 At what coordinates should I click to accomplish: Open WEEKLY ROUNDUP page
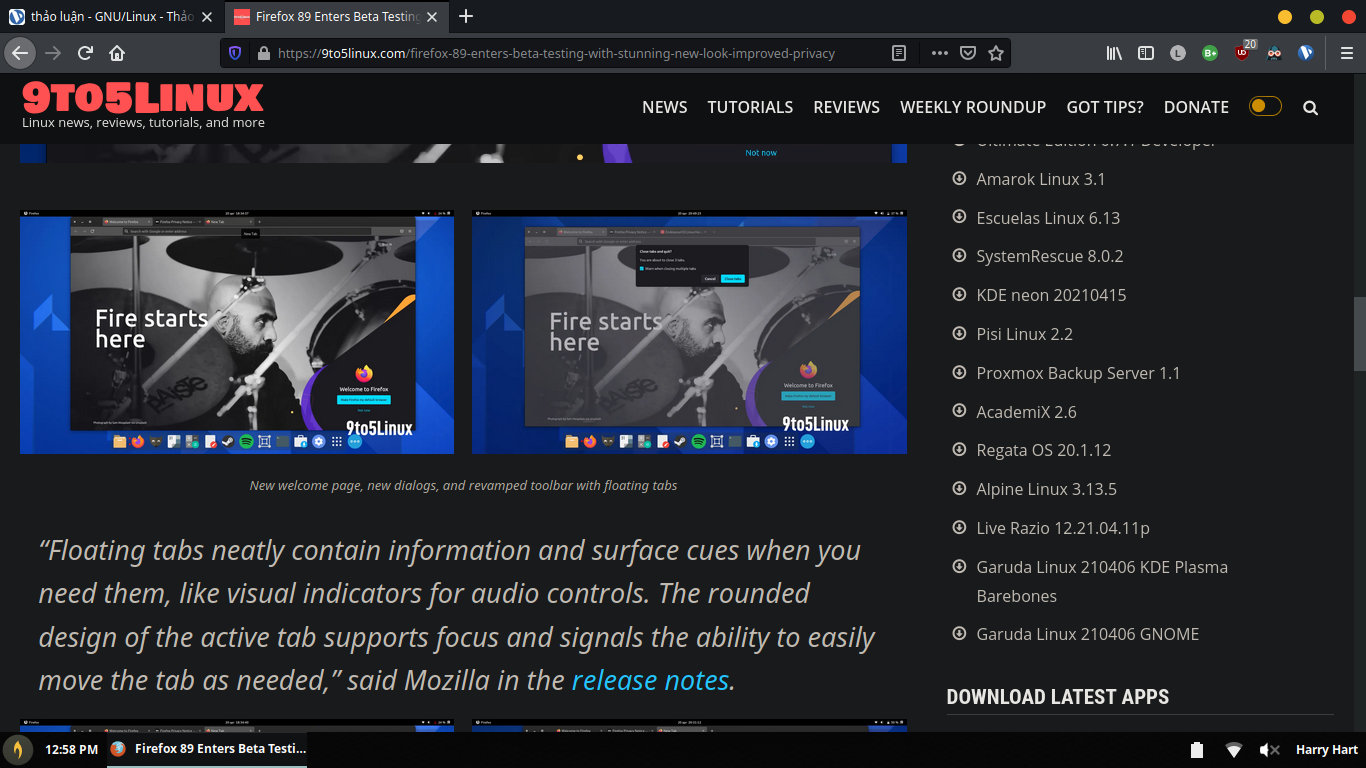pyautogui.click(x=973, y=107)
